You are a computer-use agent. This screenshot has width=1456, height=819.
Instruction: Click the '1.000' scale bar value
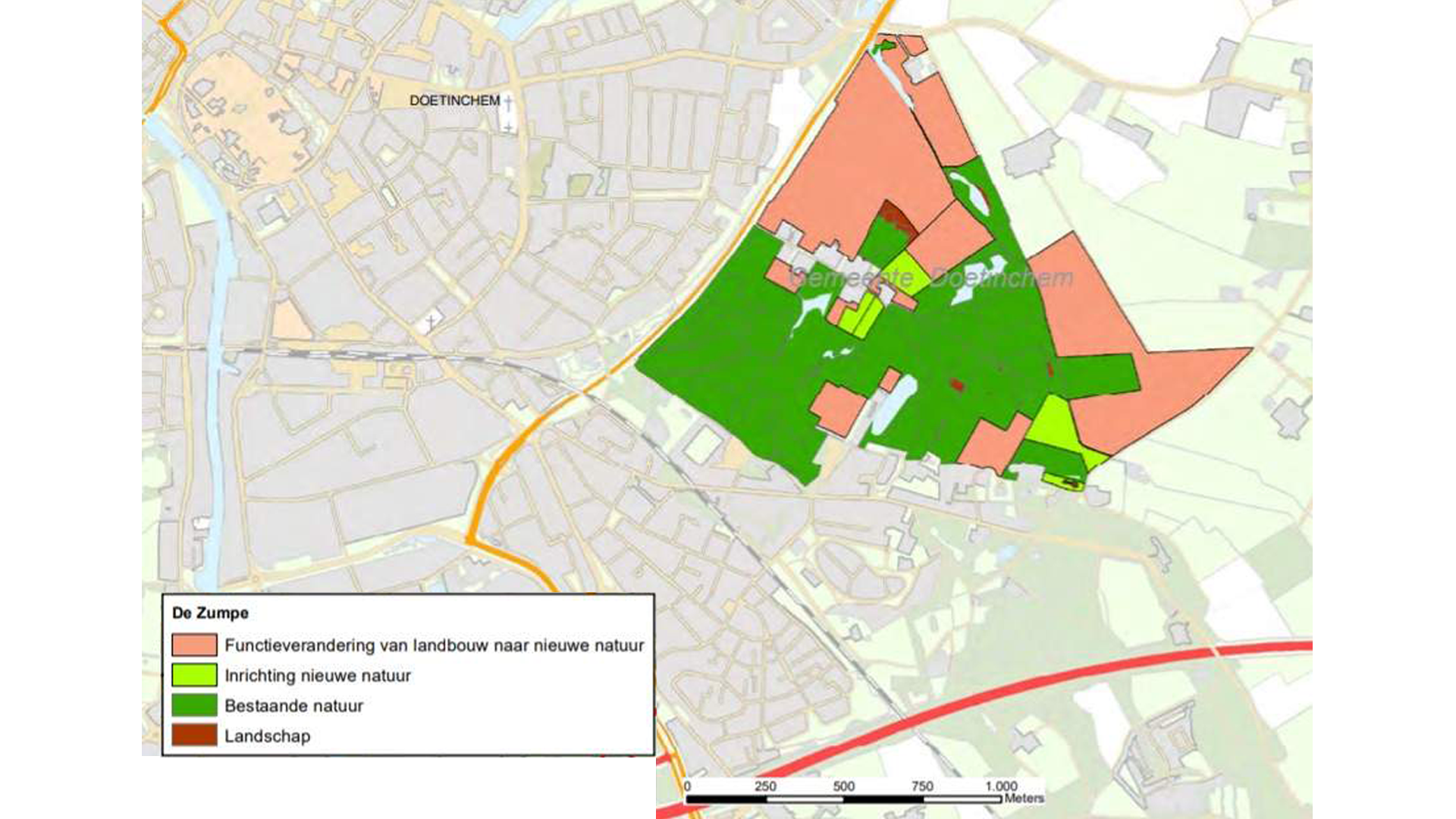tap(1001, 786)
